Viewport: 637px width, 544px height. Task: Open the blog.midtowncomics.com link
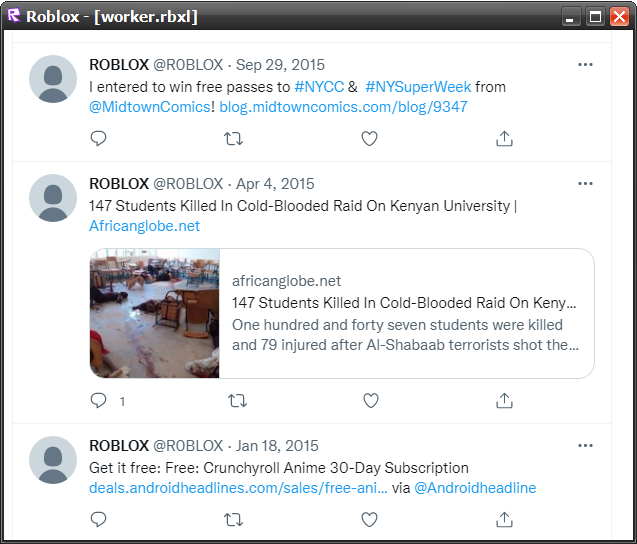pos(344,107)
